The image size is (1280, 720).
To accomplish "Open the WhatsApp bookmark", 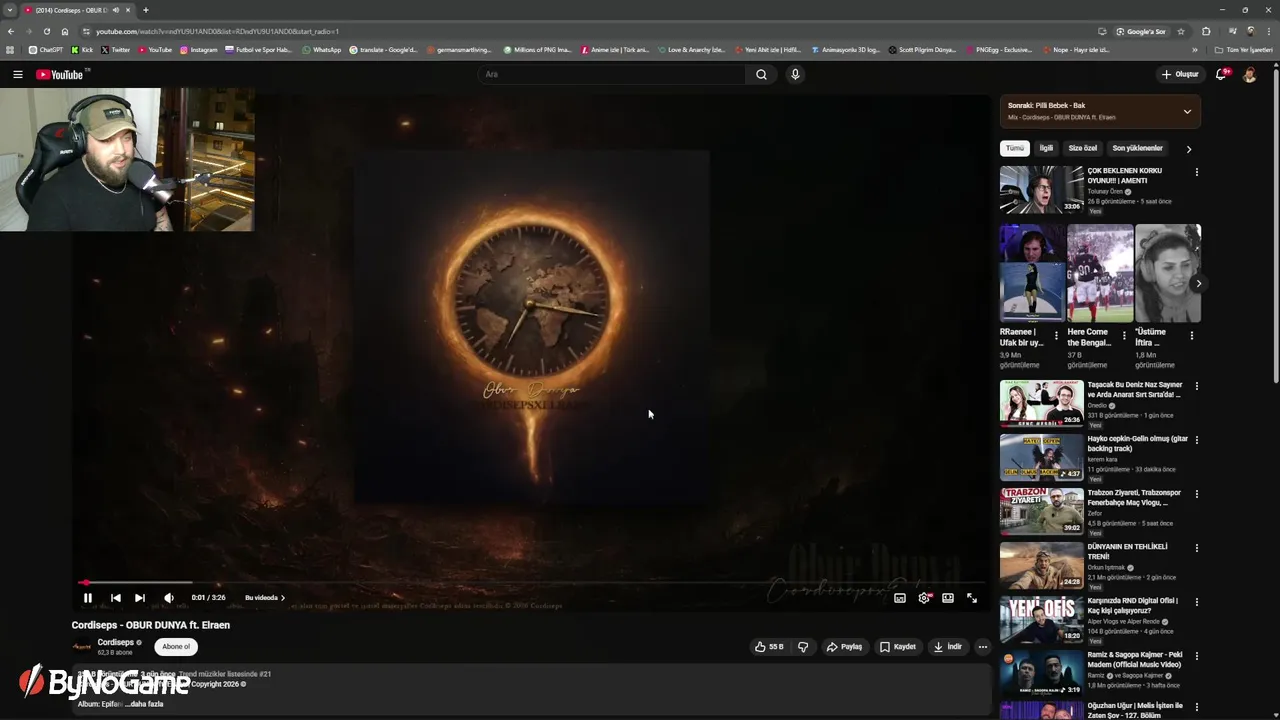I will 321,49.
